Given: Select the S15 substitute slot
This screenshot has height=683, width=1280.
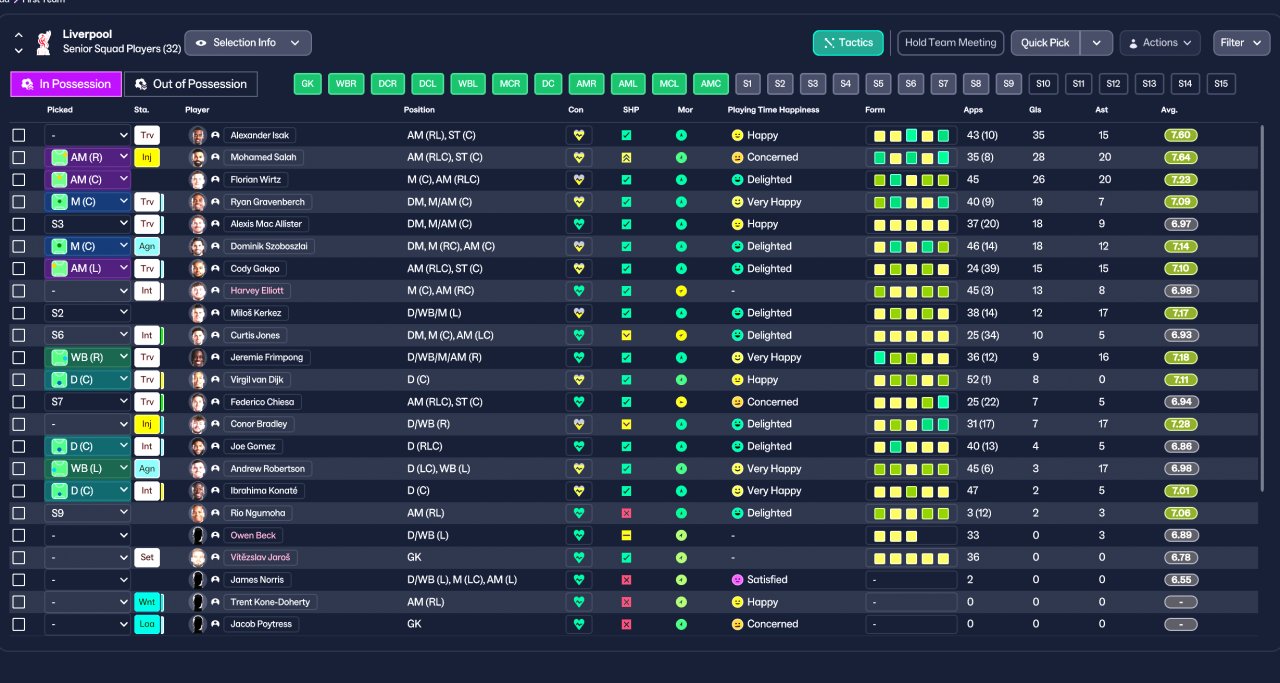Looking at the screenshot, I should pyautogui.click(x=1221, y=84).
